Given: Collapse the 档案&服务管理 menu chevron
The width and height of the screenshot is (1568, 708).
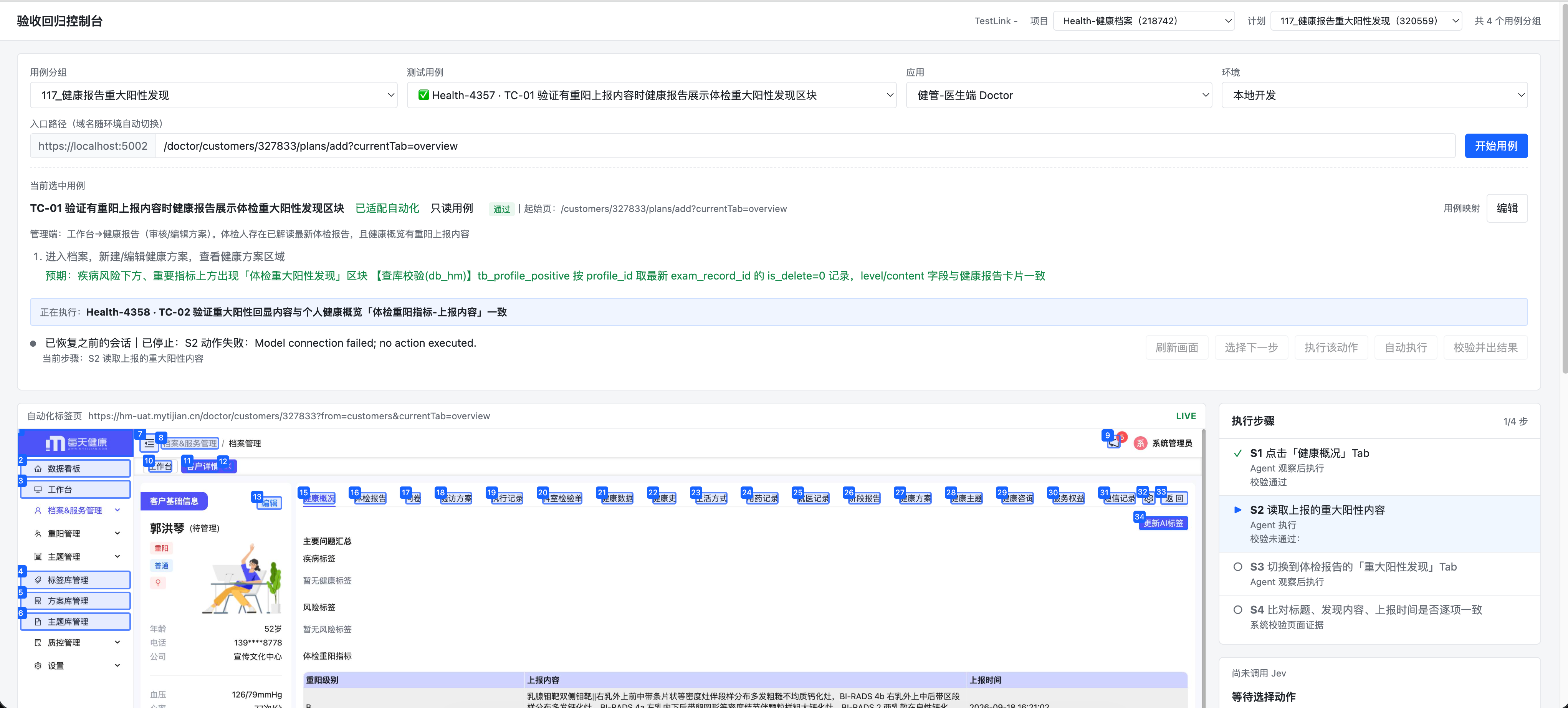Looking at the screenshot, I should [117, 511].
